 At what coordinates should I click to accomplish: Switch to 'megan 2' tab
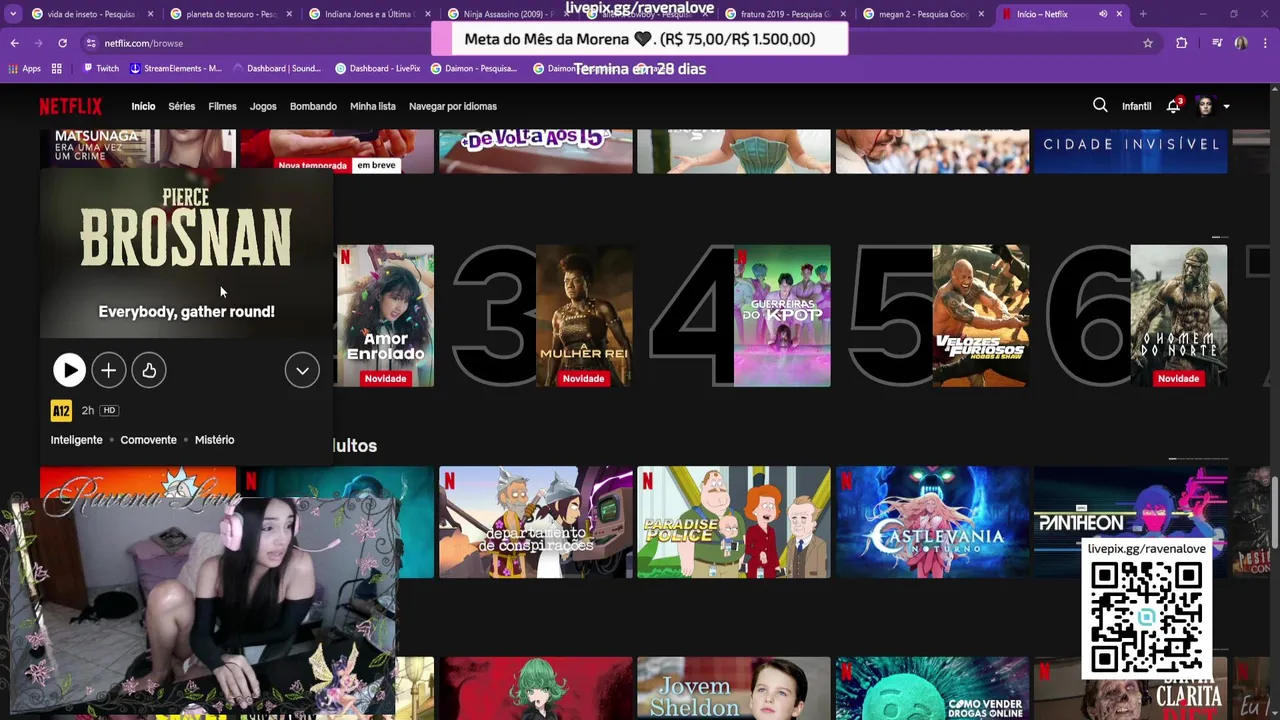924,14
